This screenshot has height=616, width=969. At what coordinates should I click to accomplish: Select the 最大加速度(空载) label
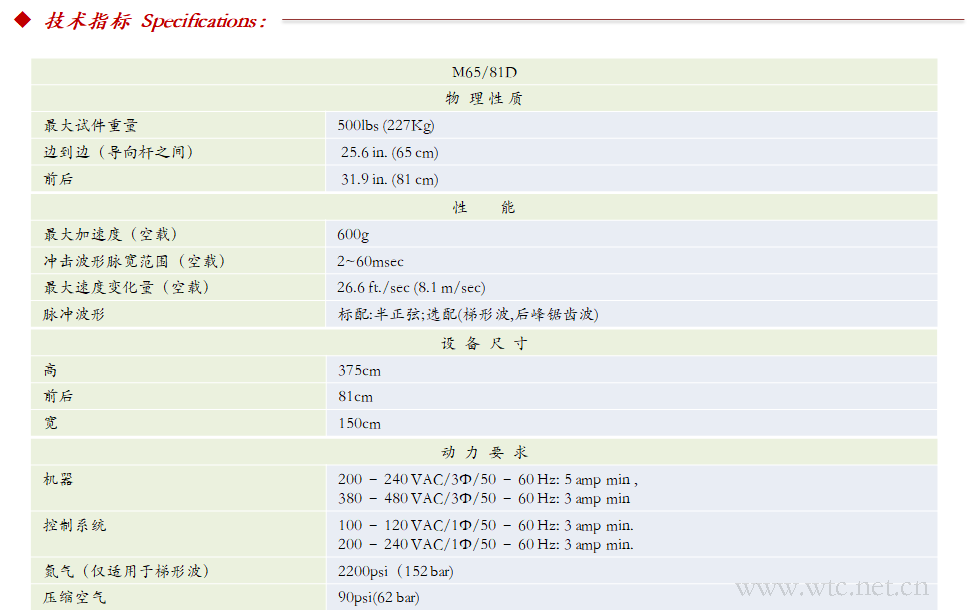coord(111,234)
